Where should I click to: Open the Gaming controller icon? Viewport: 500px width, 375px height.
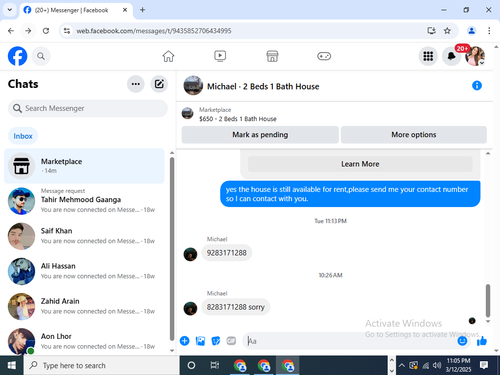click(x=324, y=56)
